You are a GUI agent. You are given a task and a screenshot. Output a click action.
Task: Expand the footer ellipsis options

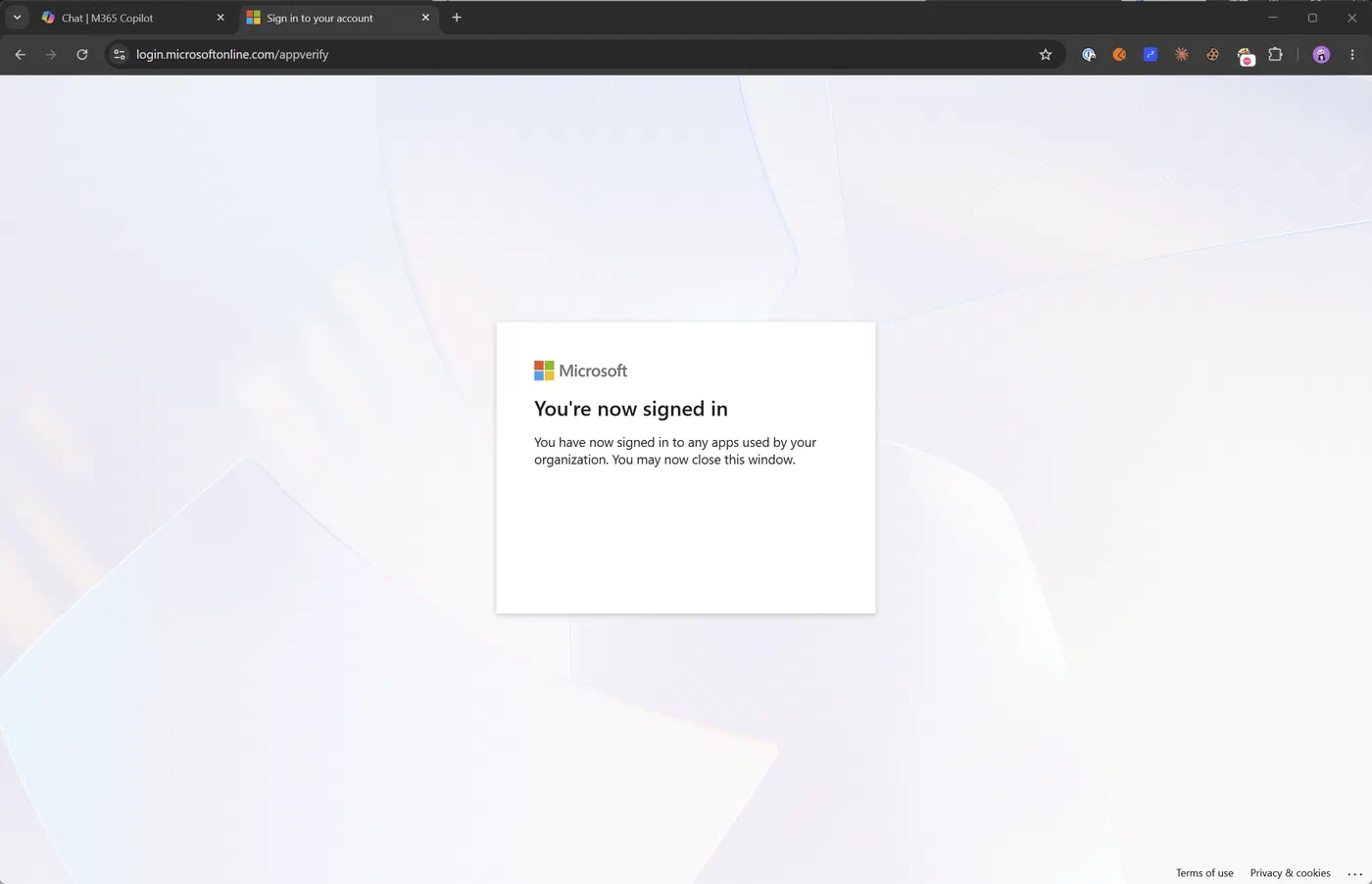(1355, 873)
